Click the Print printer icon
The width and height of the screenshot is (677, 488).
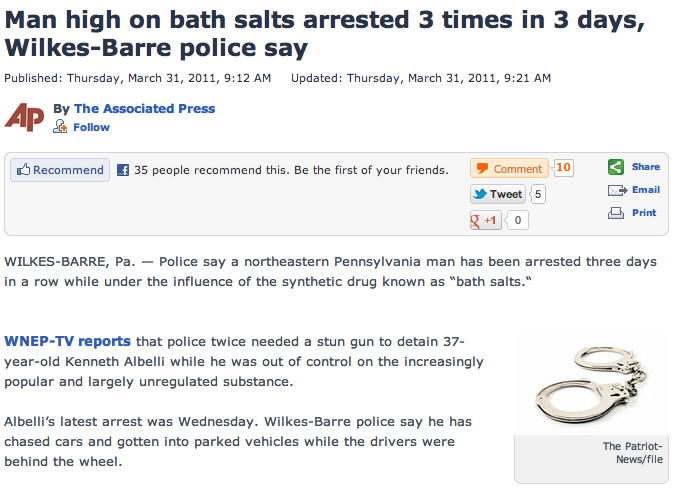click(616, 213)
